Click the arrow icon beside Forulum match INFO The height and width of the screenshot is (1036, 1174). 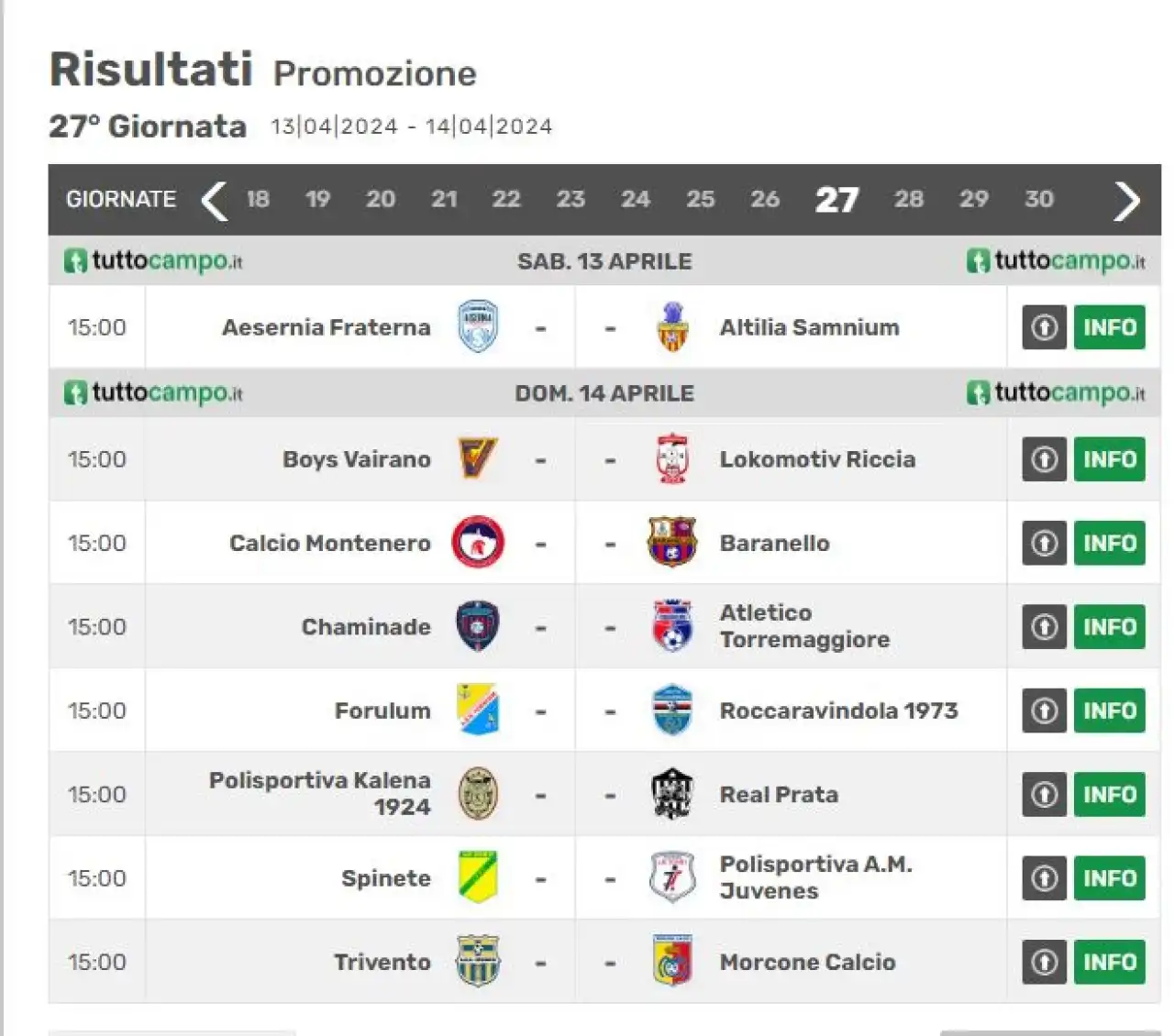[x=1044, y=711]
